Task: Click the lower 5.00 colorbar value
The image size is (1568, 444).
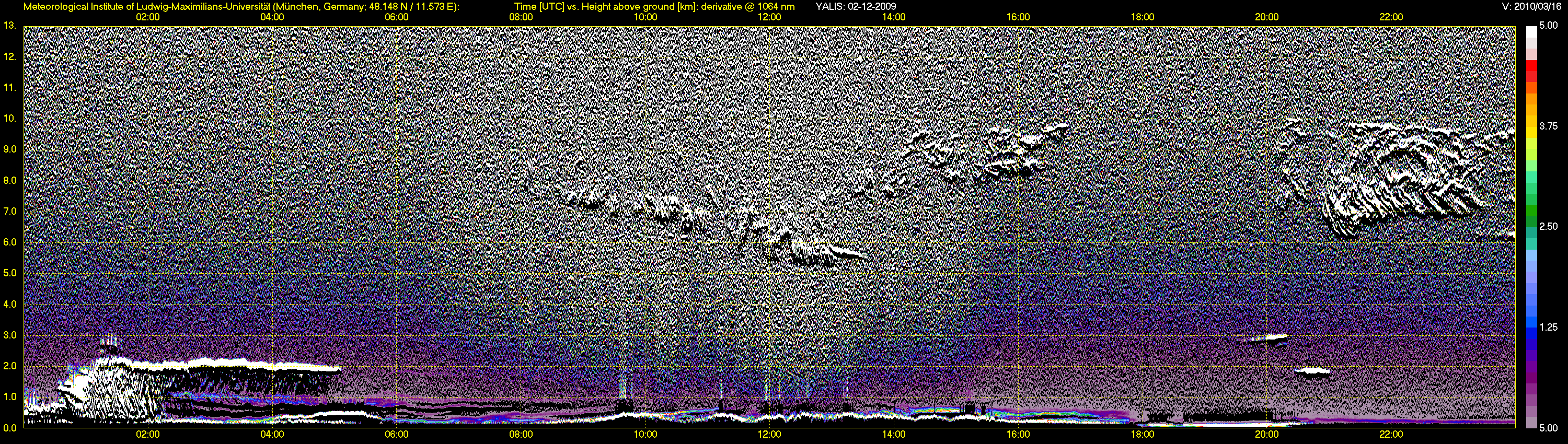Action: tap(1548, 428)
